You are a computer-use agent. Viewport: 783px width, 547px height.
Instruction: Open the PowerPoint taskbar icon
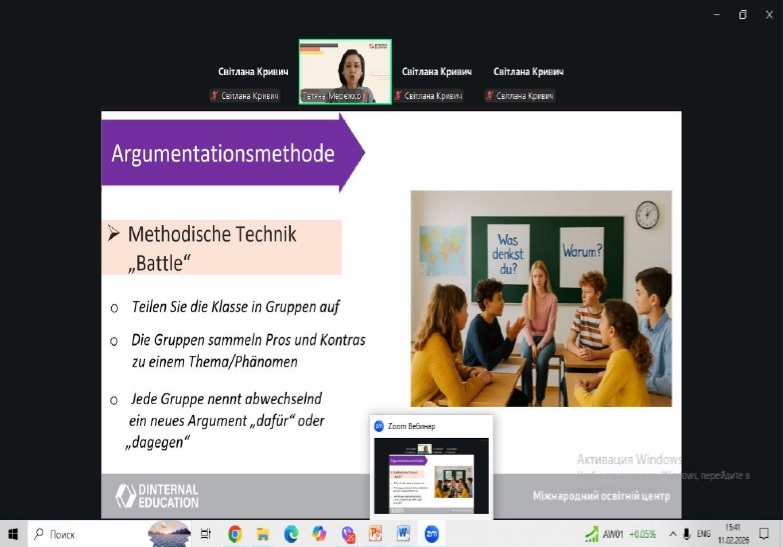(376, 534)
